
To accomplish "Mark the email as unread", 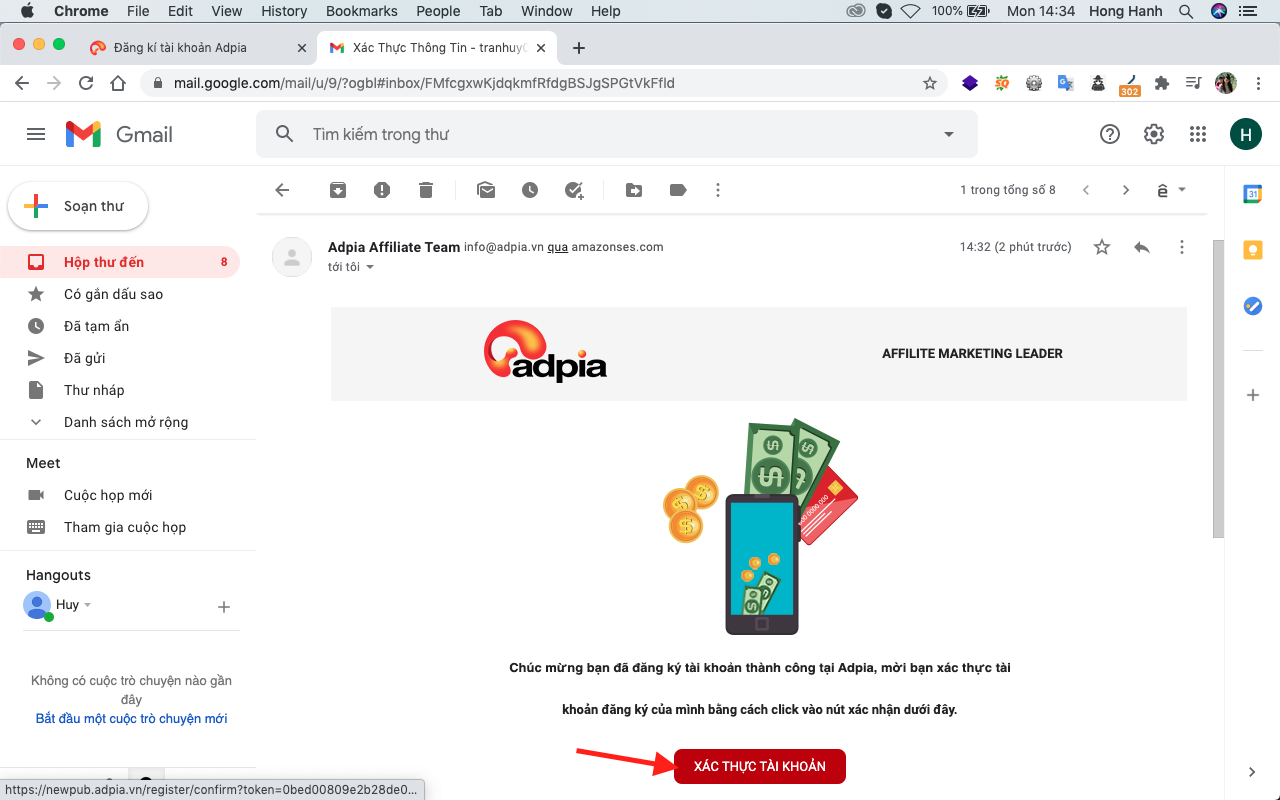I will (486, 189).
